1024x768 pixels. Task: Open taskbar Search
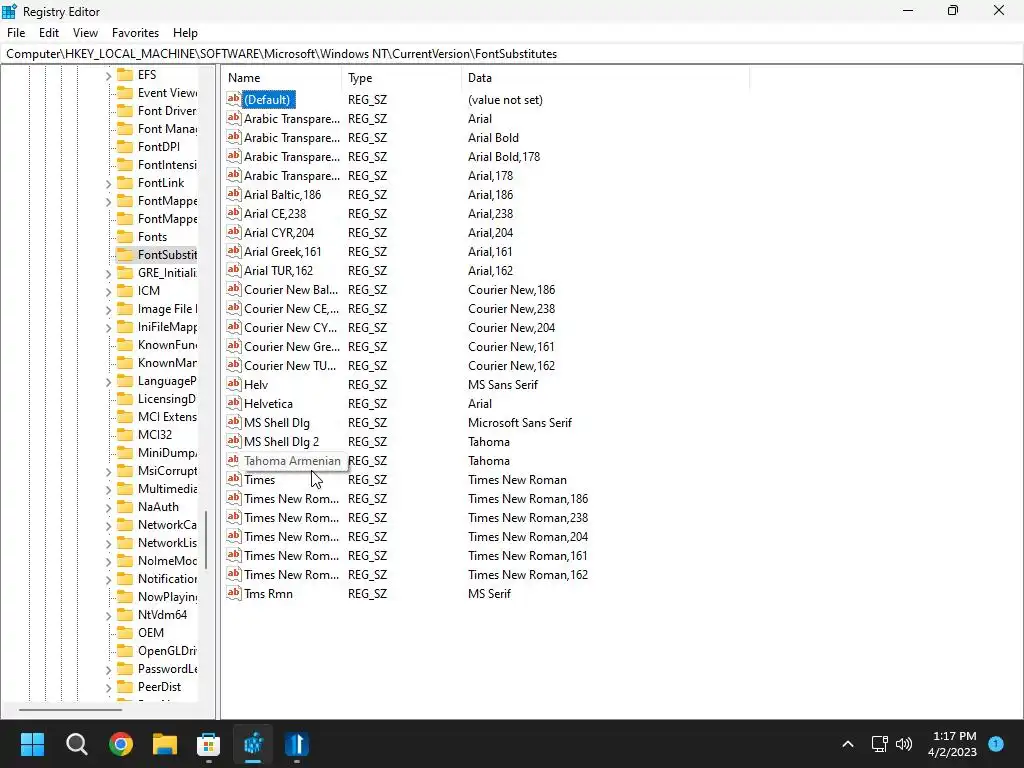(76, 744)
